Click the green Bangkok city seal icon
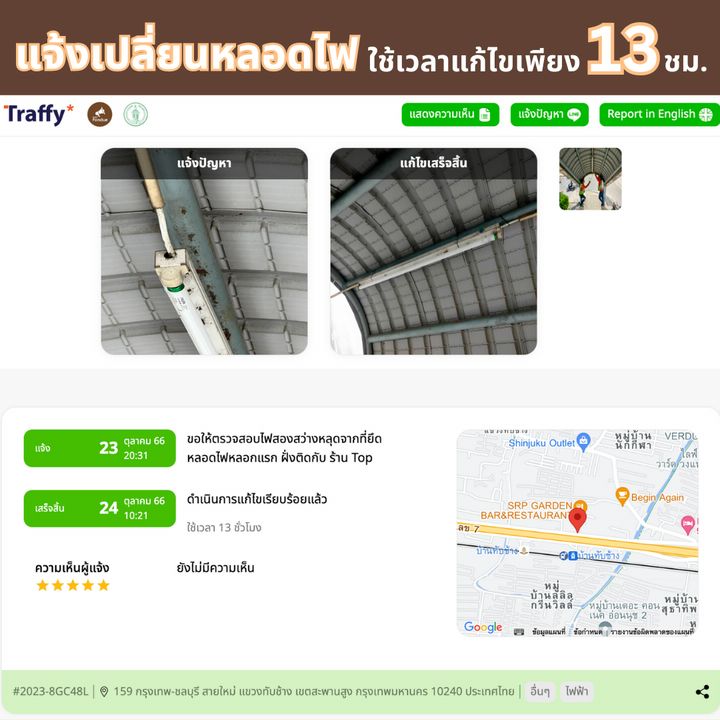The image size is (720, 720). point(136,115)
